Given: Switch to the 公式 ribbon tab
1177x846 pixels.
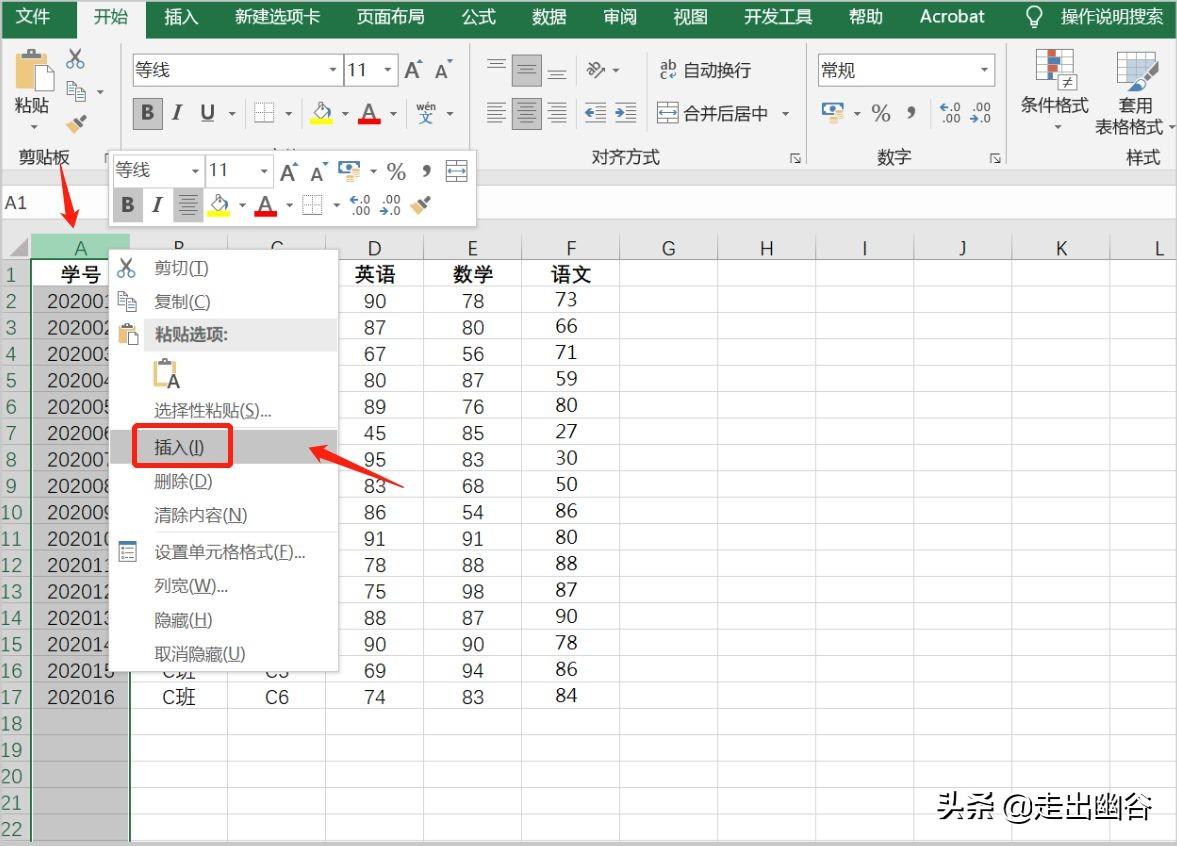Looking at the screenshot, I should [x=479, y=17].
